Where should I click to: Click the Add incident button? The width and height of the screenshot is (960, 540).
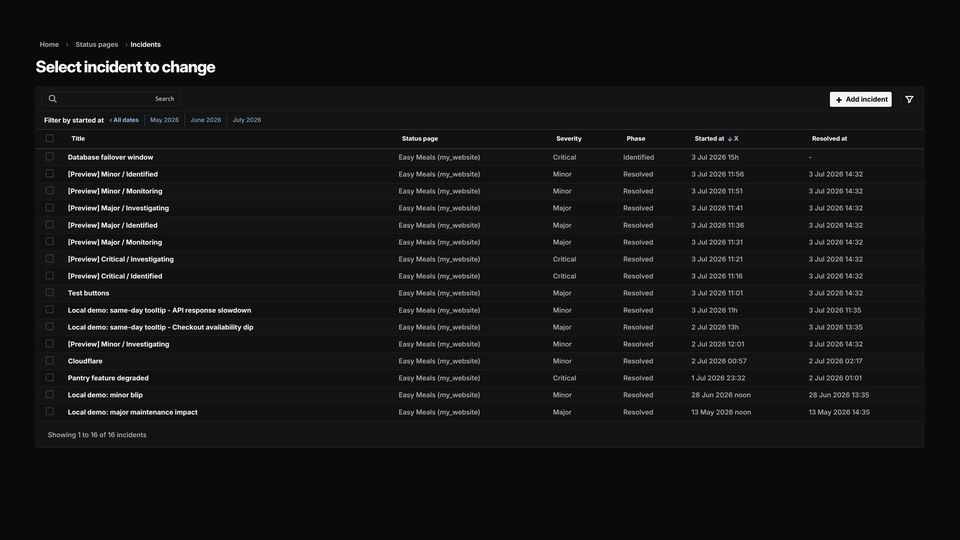click(x=860, y=99)
